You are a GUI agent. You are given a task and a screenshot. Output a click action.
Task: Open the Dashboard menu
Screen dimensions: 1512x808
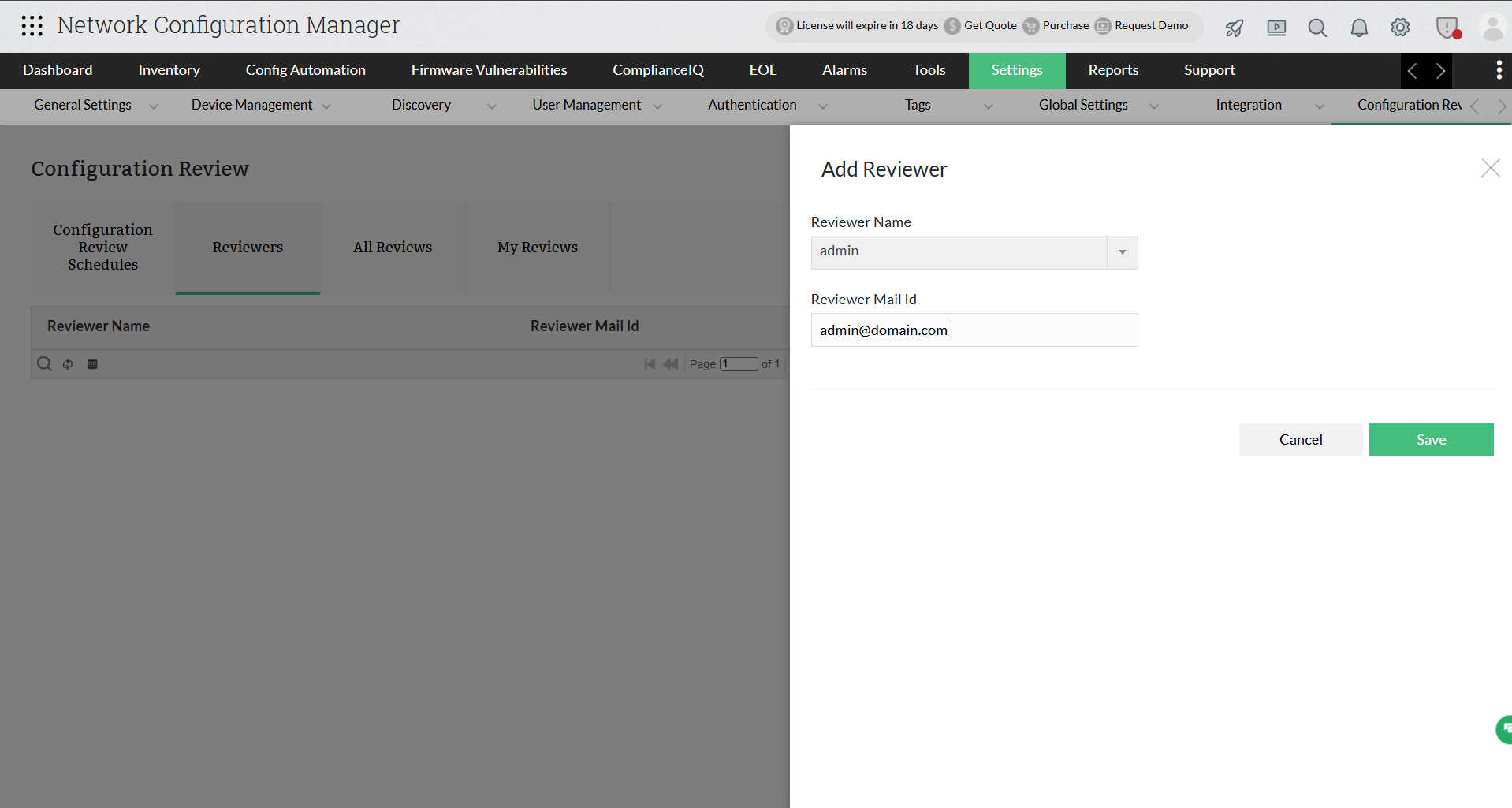coord(58,71)
